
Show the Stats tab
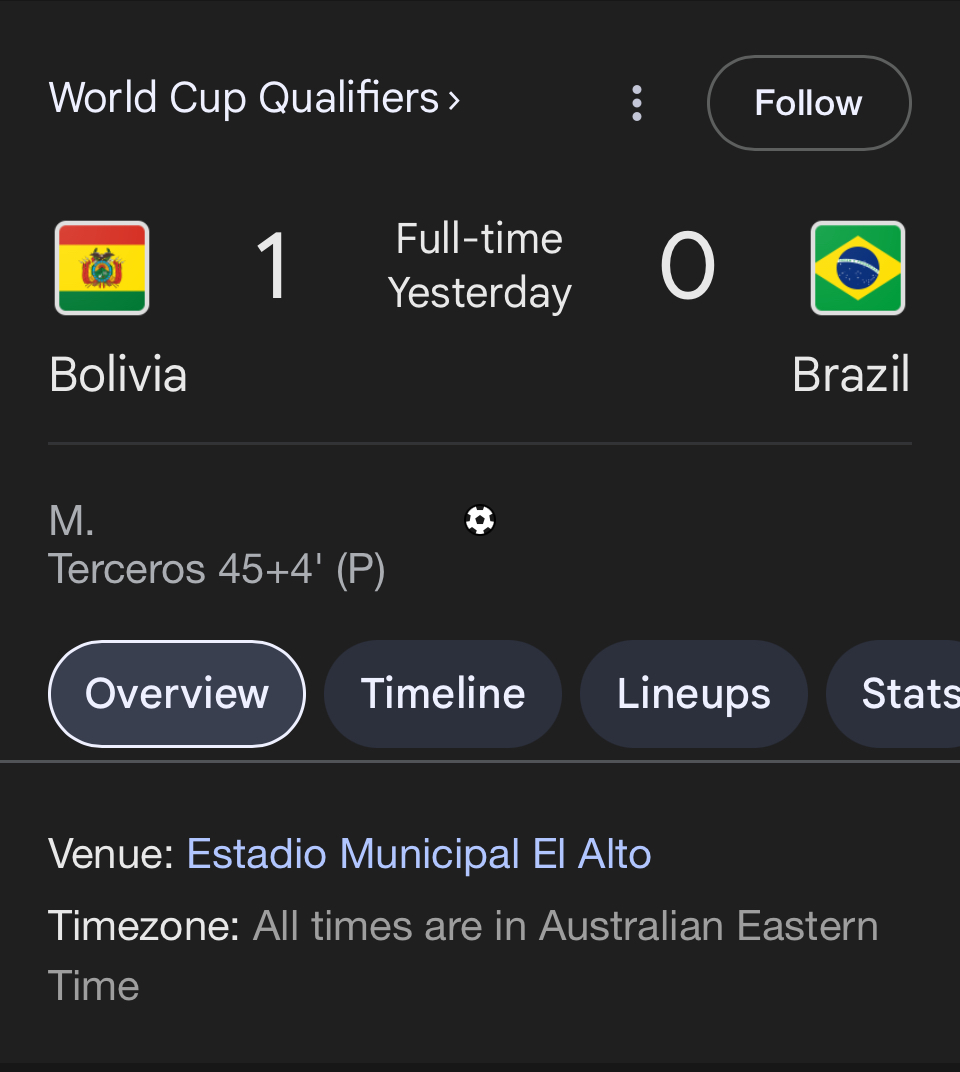click(x=893, y=693)
